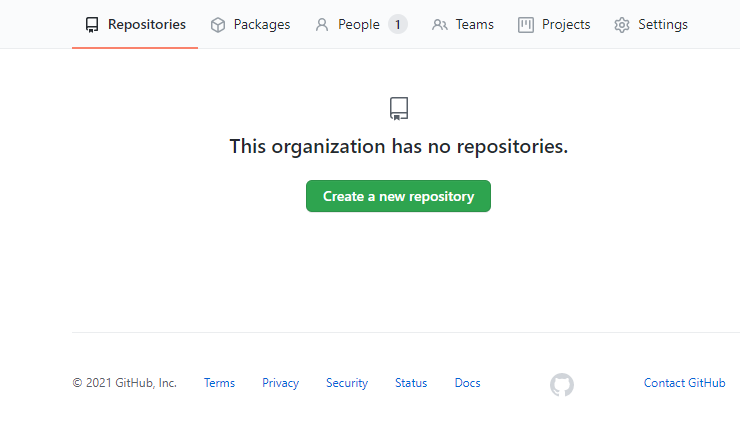This screenshot has height=432, width=740.
Task: Open the Repositories tab
Action: click(x=135, y=25)
